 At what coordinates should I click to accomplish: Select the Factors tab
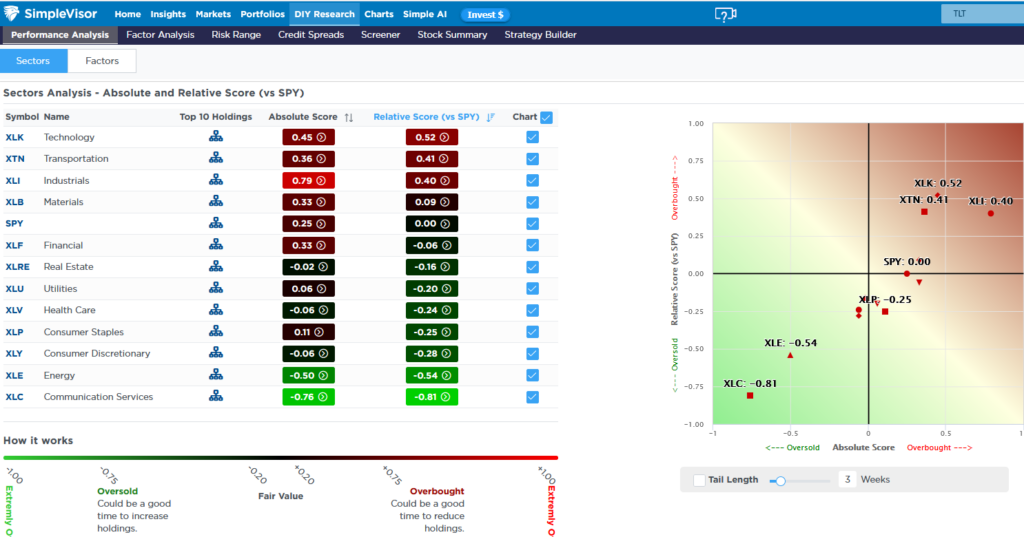tap(102, 61)
